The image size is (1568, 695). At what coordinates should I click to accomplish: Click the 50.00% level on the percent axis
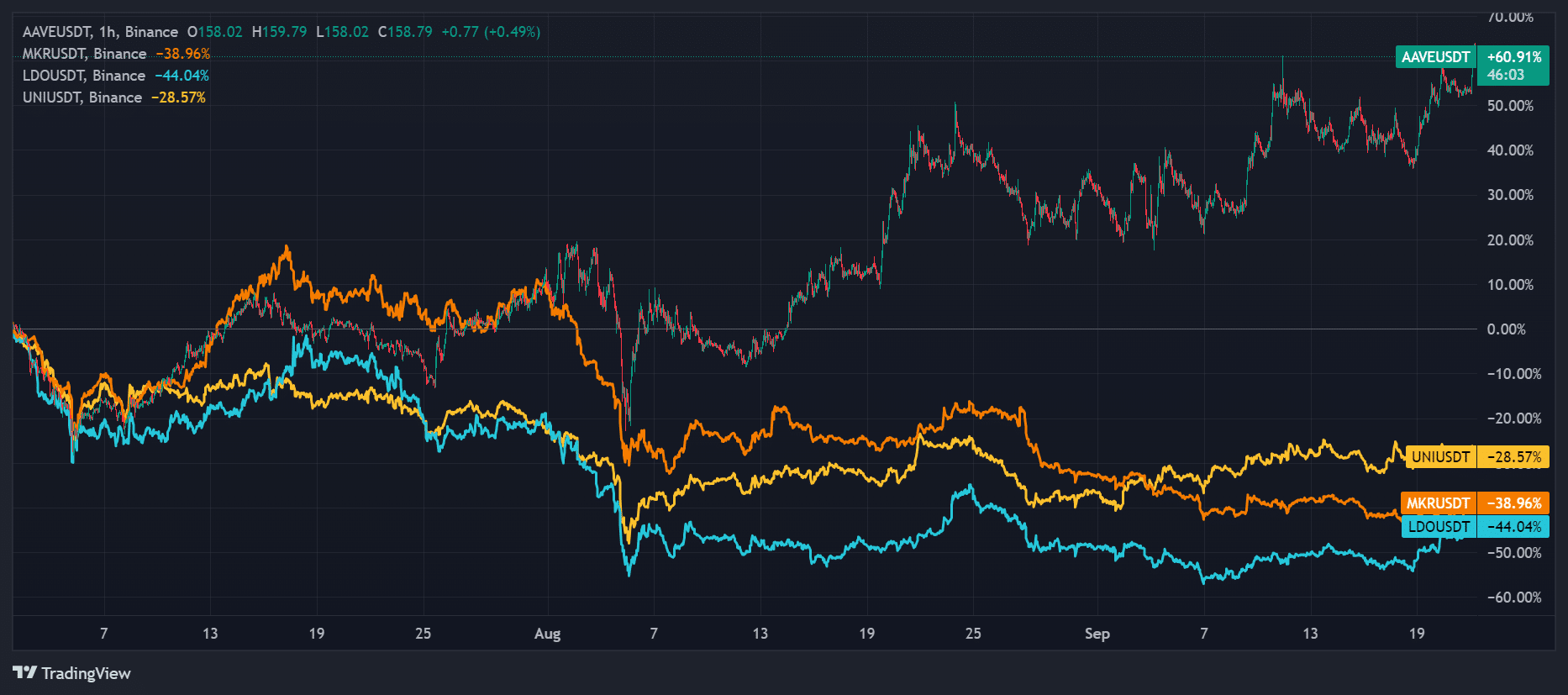coord(1510,106)
